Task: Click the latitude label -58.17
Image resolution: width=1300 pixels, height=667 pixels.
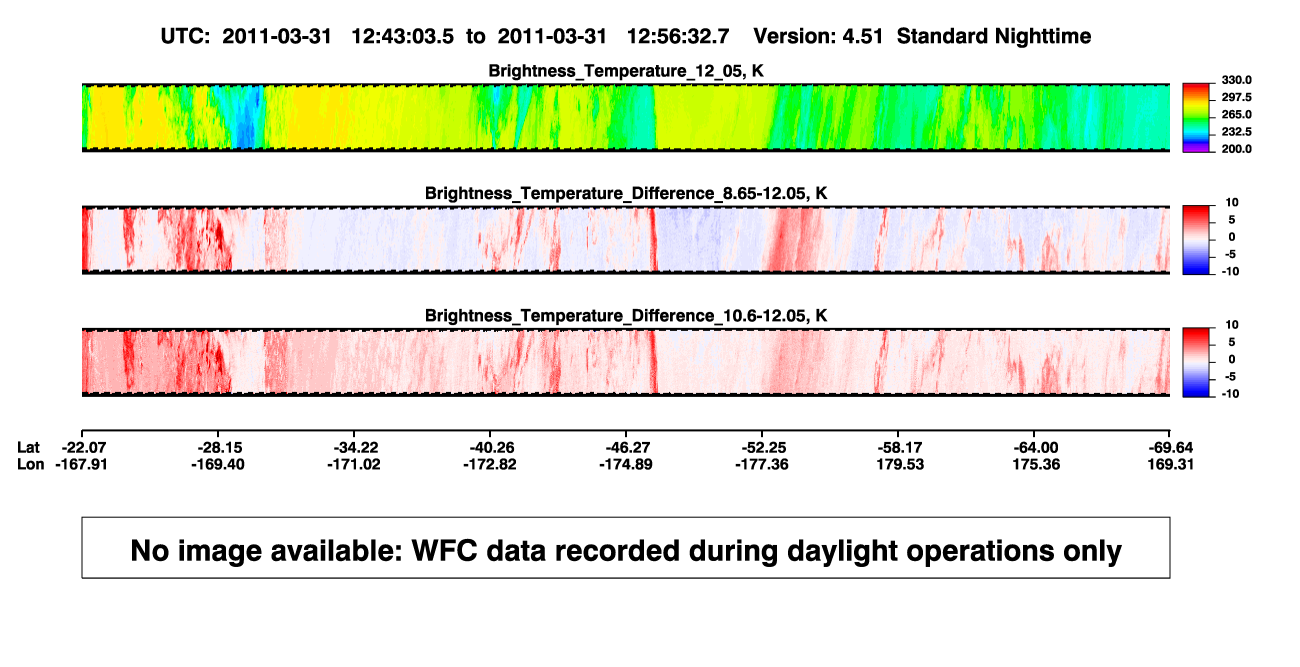Action: (901, 447)
